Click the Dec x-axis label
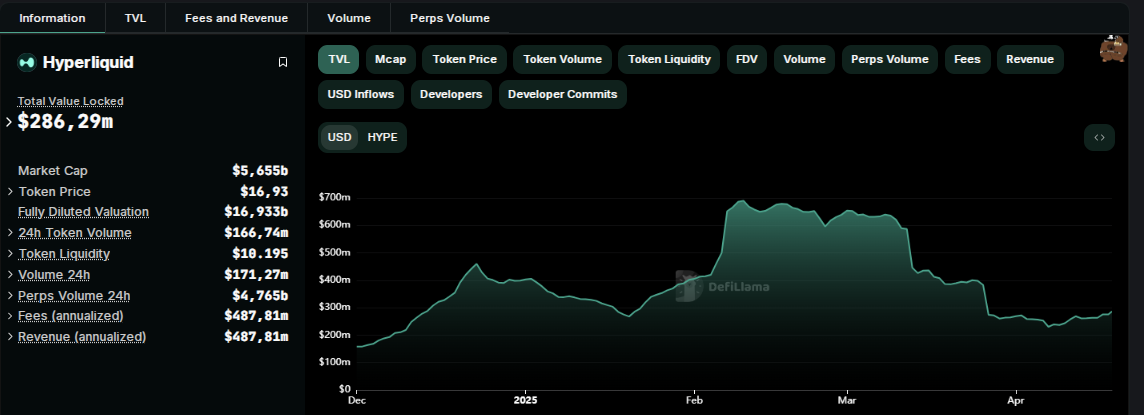Screen dimensions: 1144x415 358,400
